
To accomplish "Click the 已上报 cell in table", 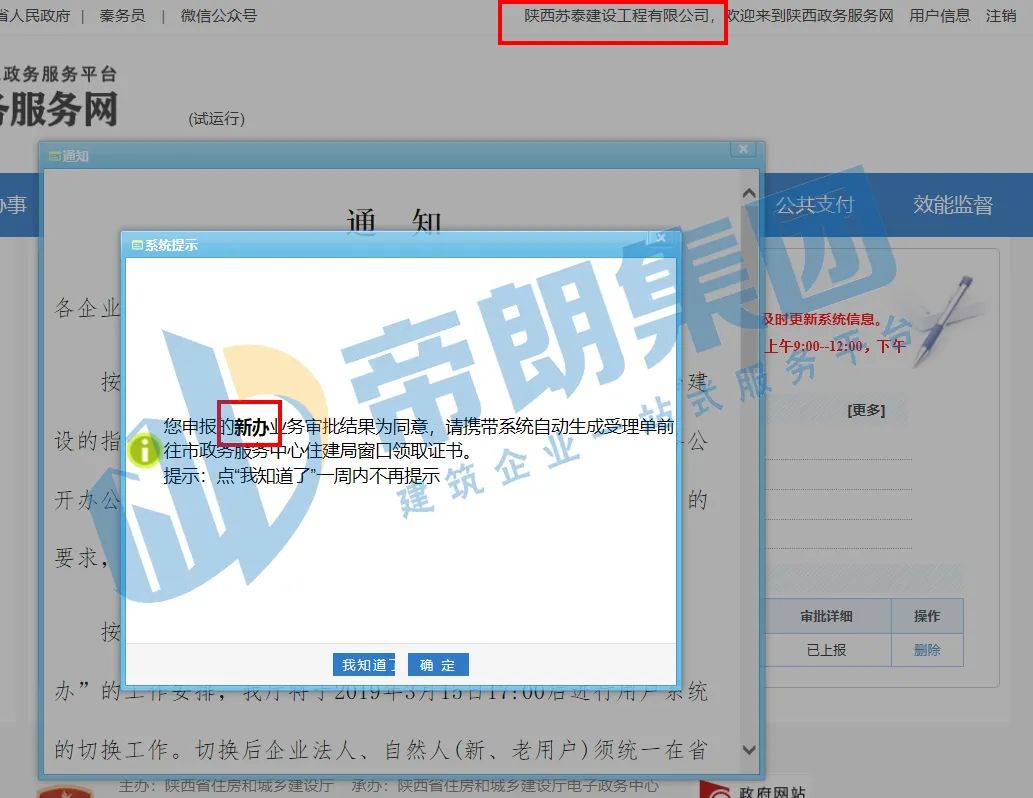I will pos(826,650).
